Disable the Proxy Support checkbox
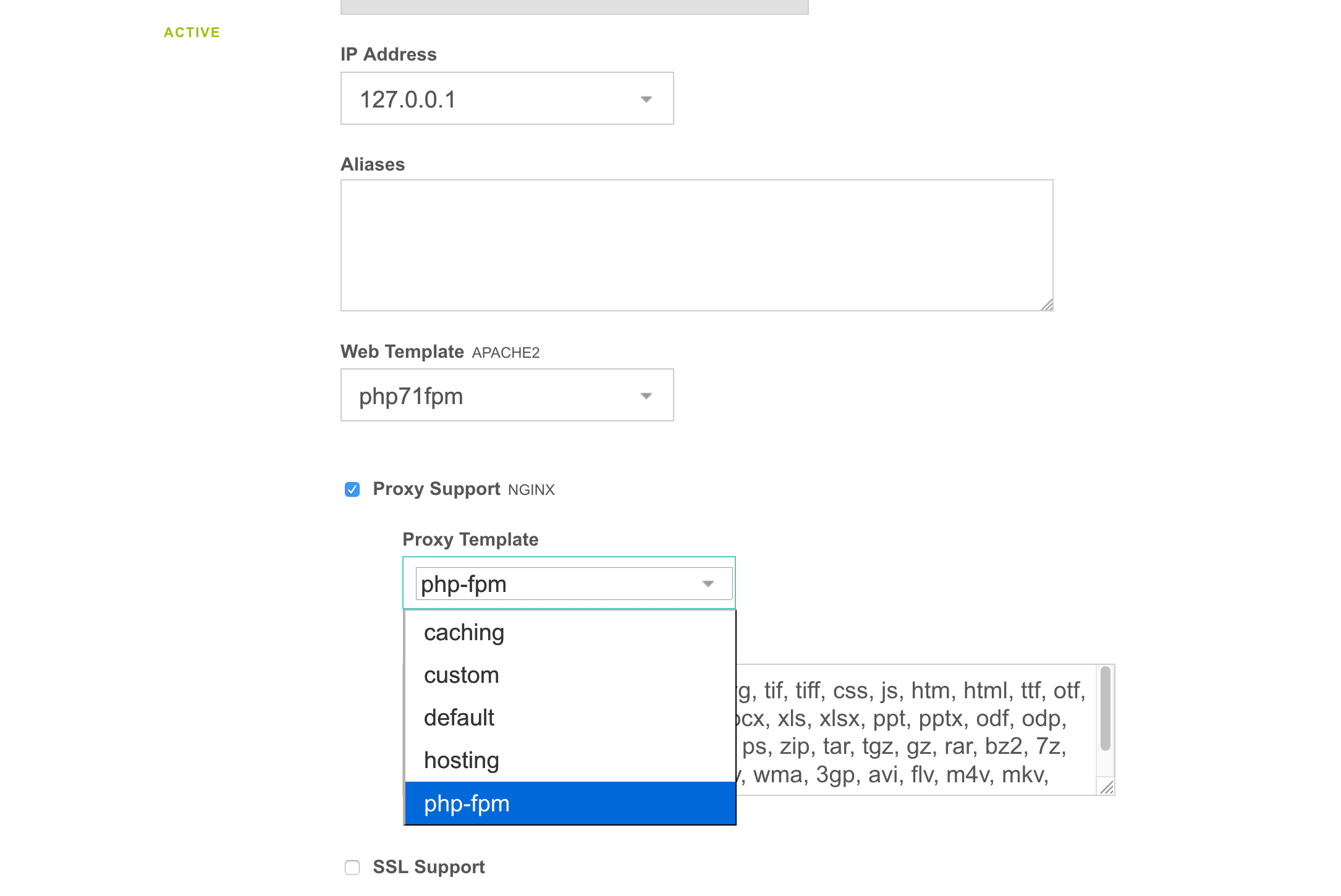Screen dimensions: 1341x896 coord(352,490)
